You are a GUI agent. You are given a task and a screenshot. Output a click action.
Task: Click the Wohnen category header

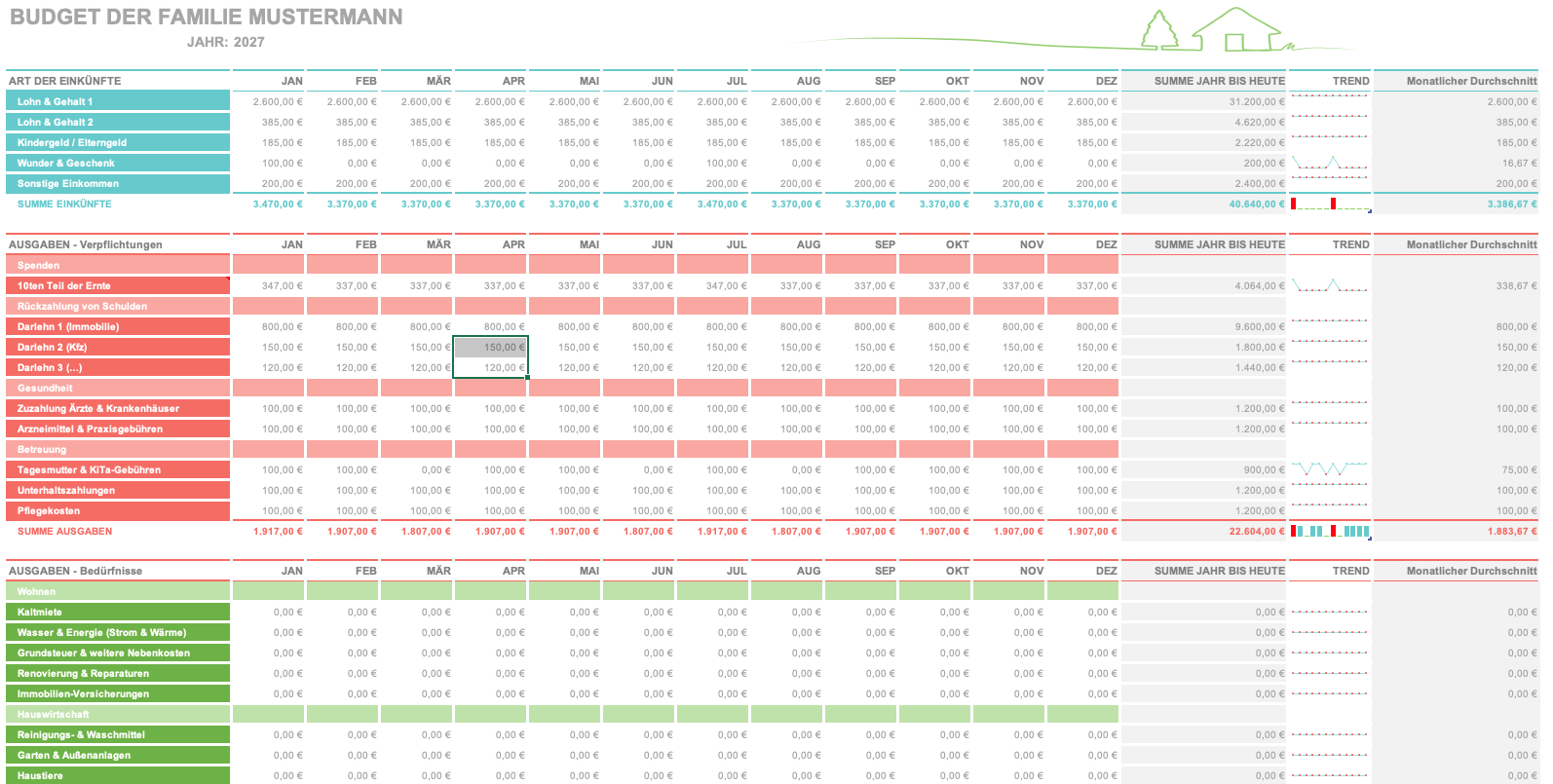(x=118, y=591)
